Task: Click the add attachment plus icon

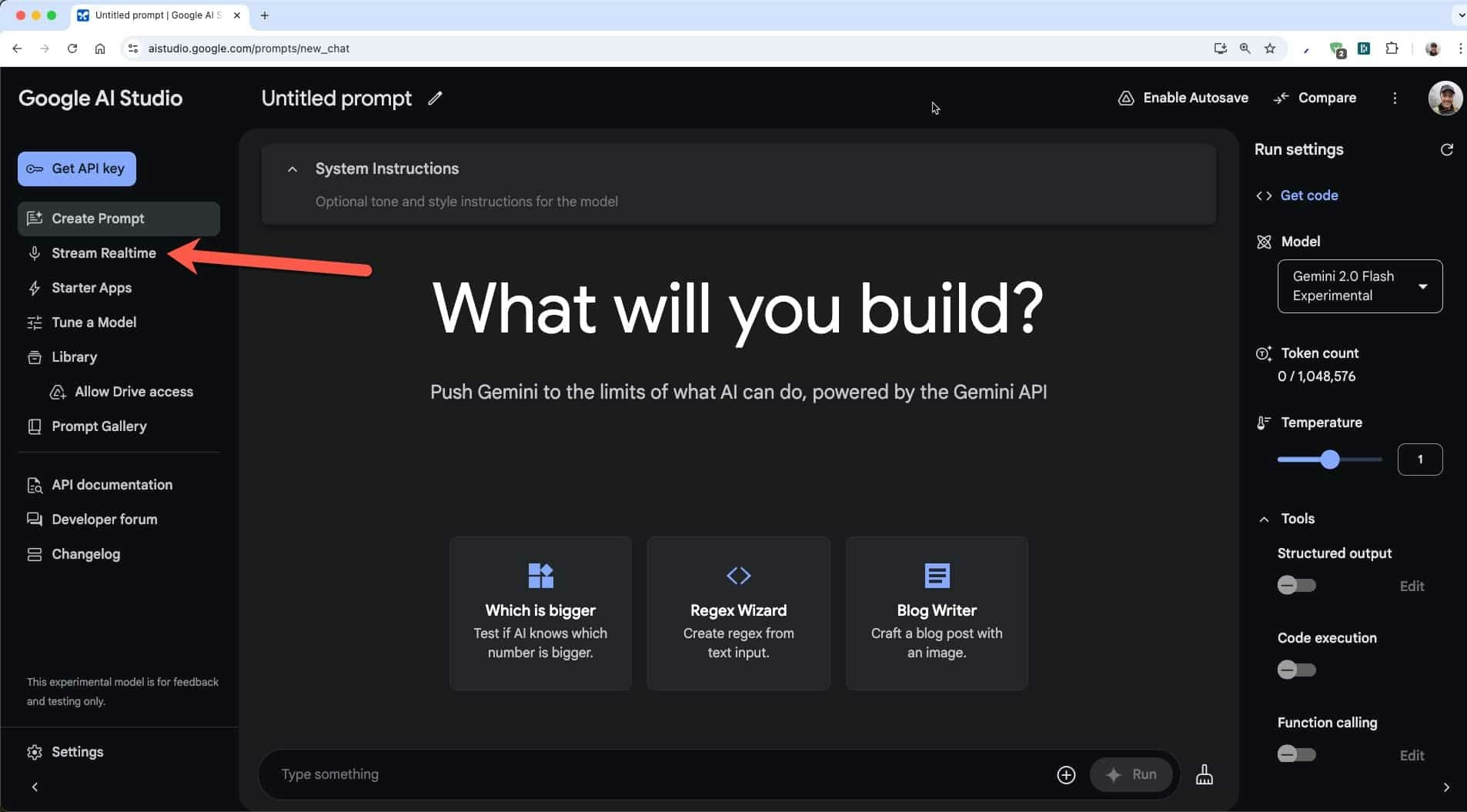Action: [x=1066, y=774]
